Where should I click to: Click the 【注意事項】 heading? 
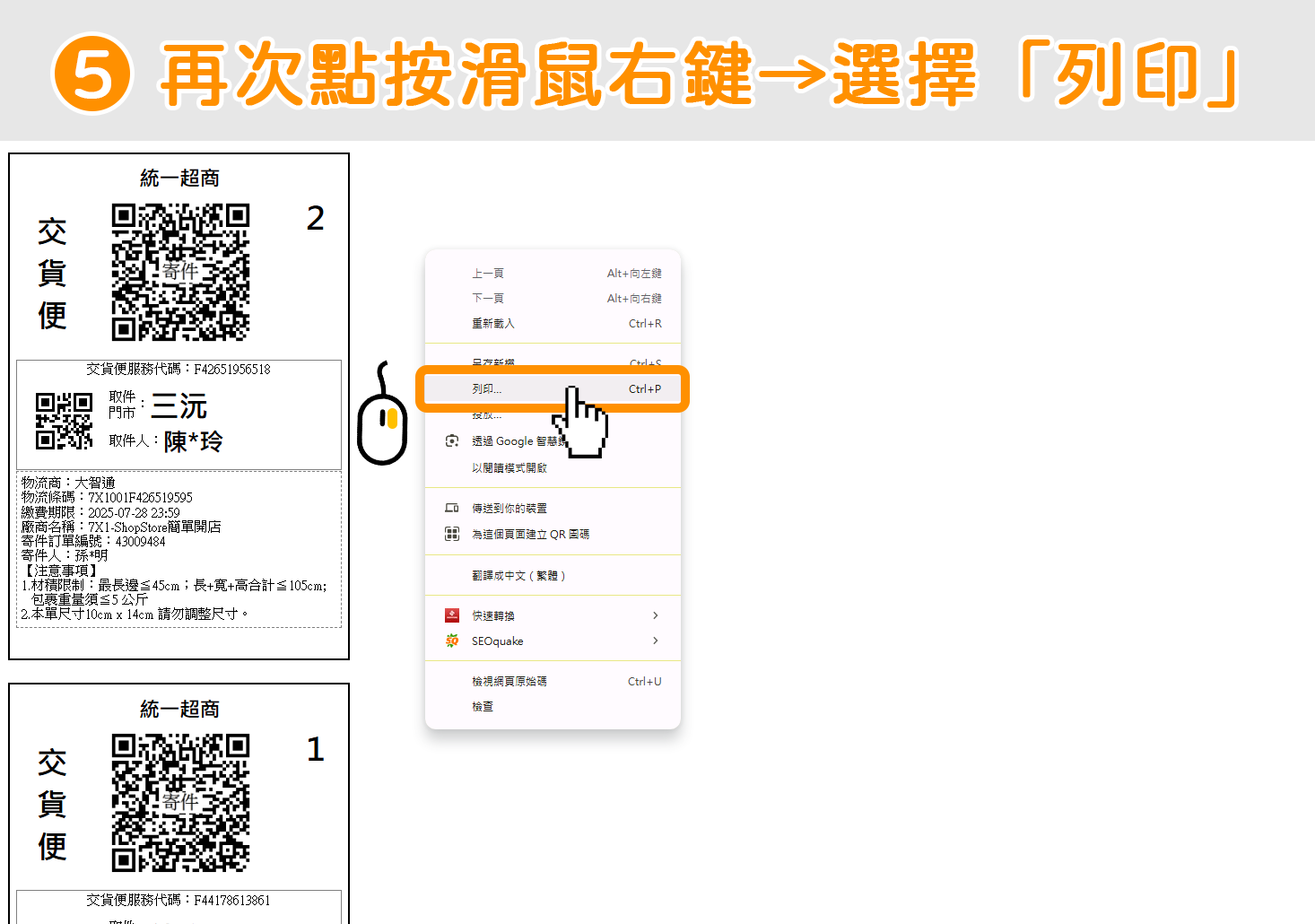[x=59, y=571]
